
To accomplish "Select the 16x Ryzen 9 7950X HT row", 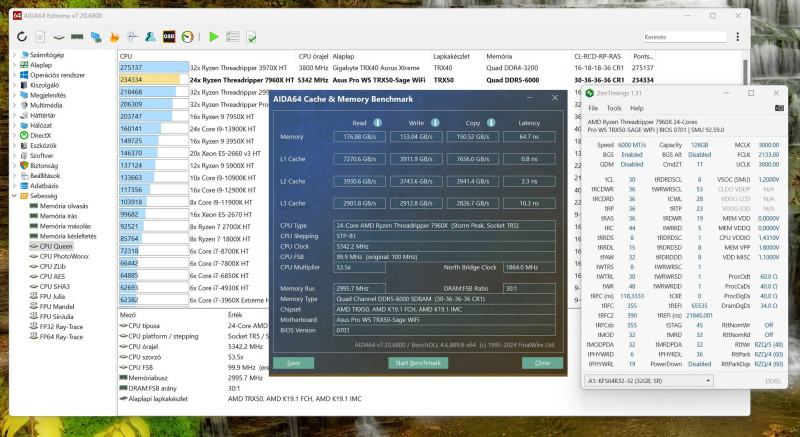I will (221, 117).
